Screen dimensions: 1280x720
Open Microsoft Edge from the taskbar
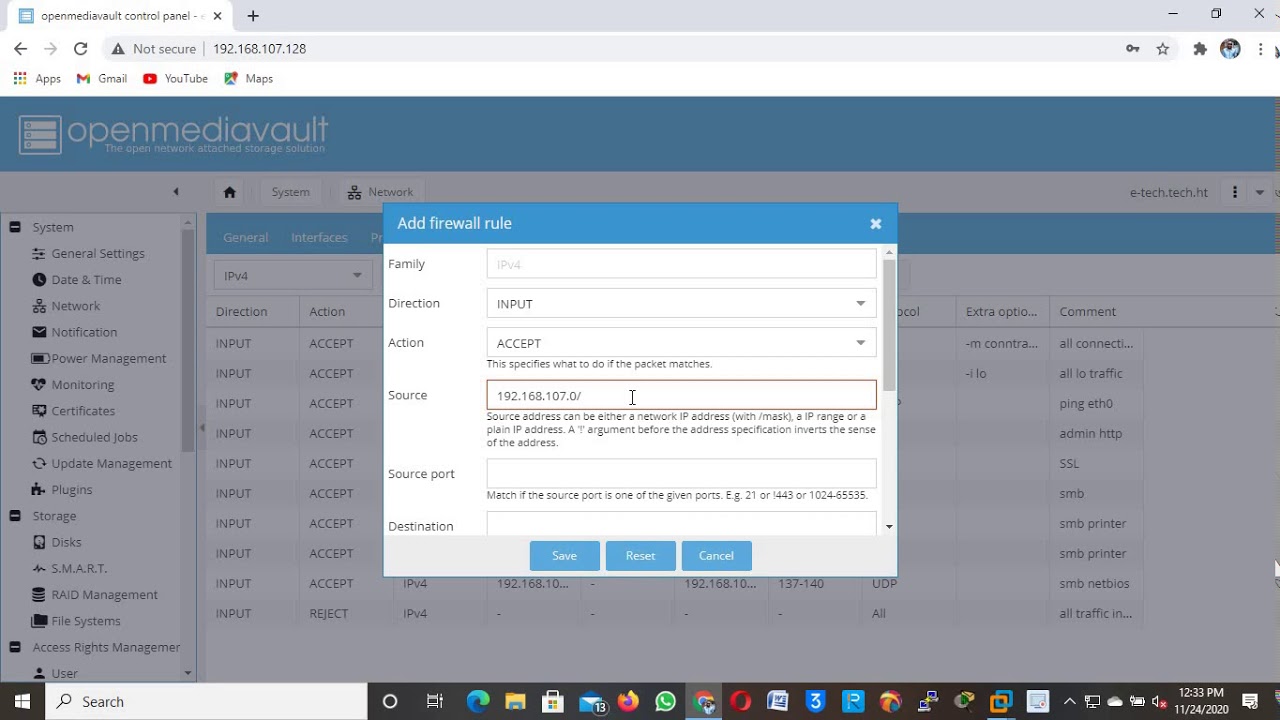(478, 701)
